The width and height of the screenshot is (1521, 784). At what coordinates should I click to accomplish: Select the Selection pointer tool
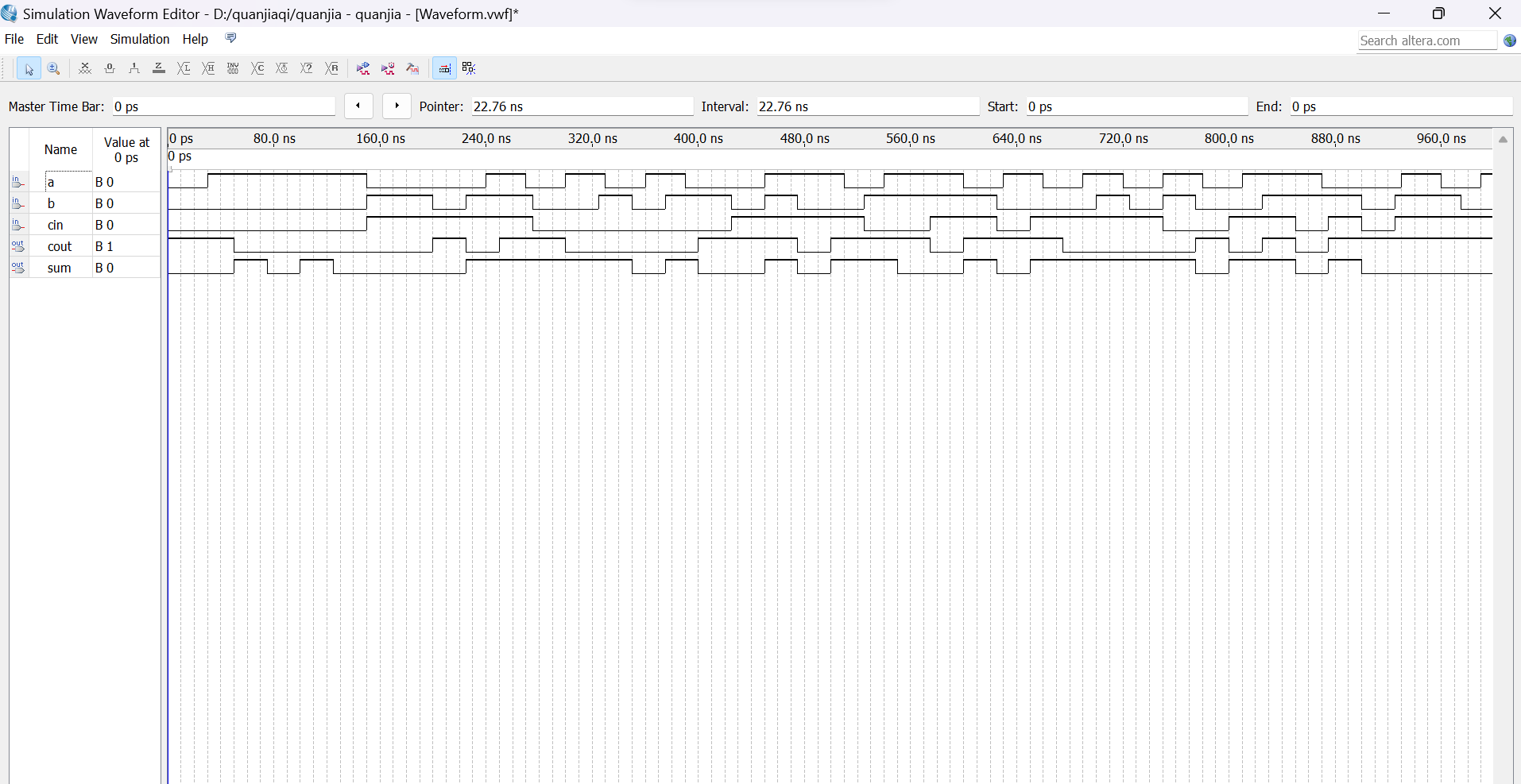tap(29, 68)
